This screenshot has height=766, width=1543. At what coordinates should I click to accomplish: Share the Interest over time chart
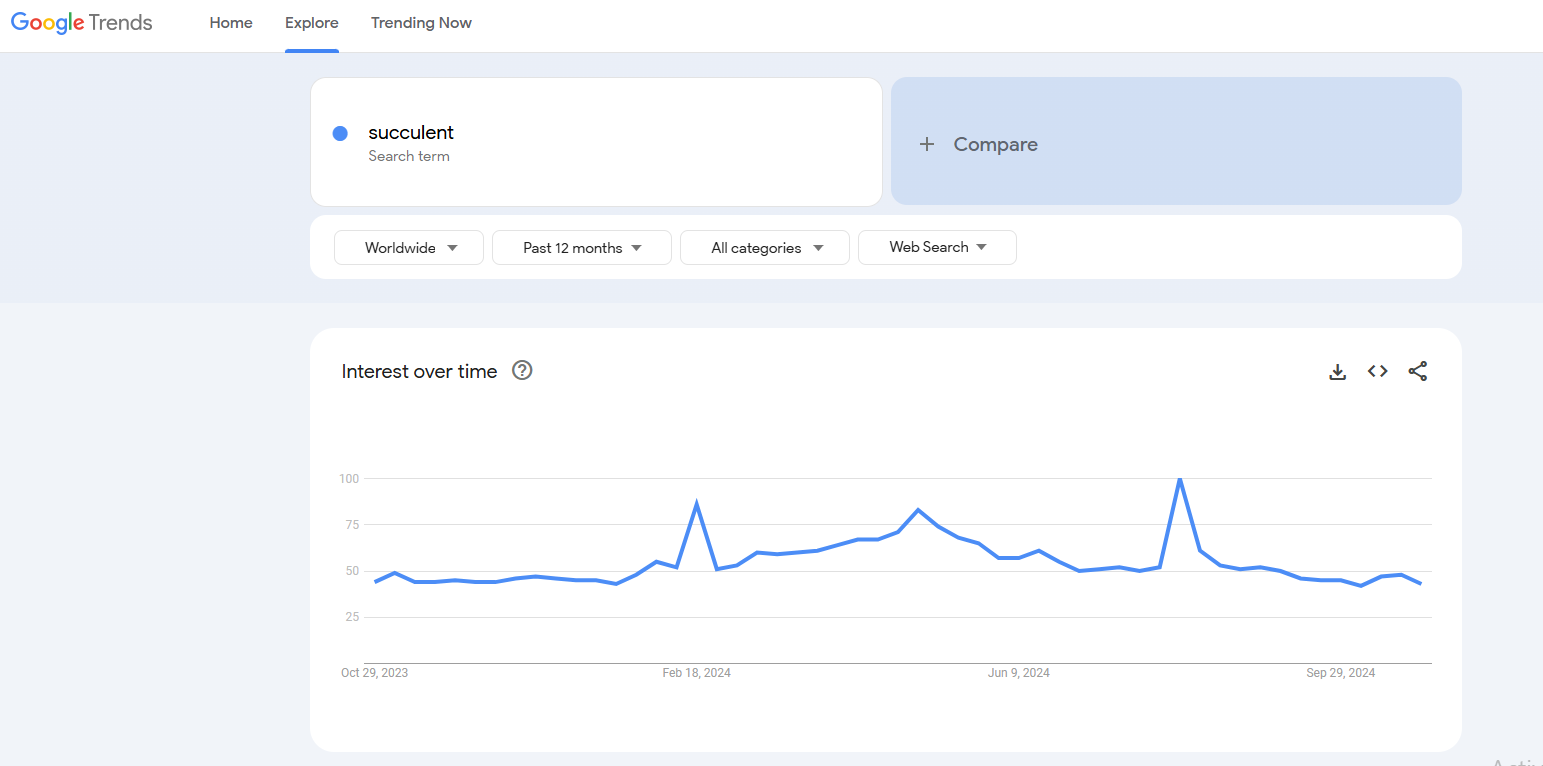point(1418,371)
